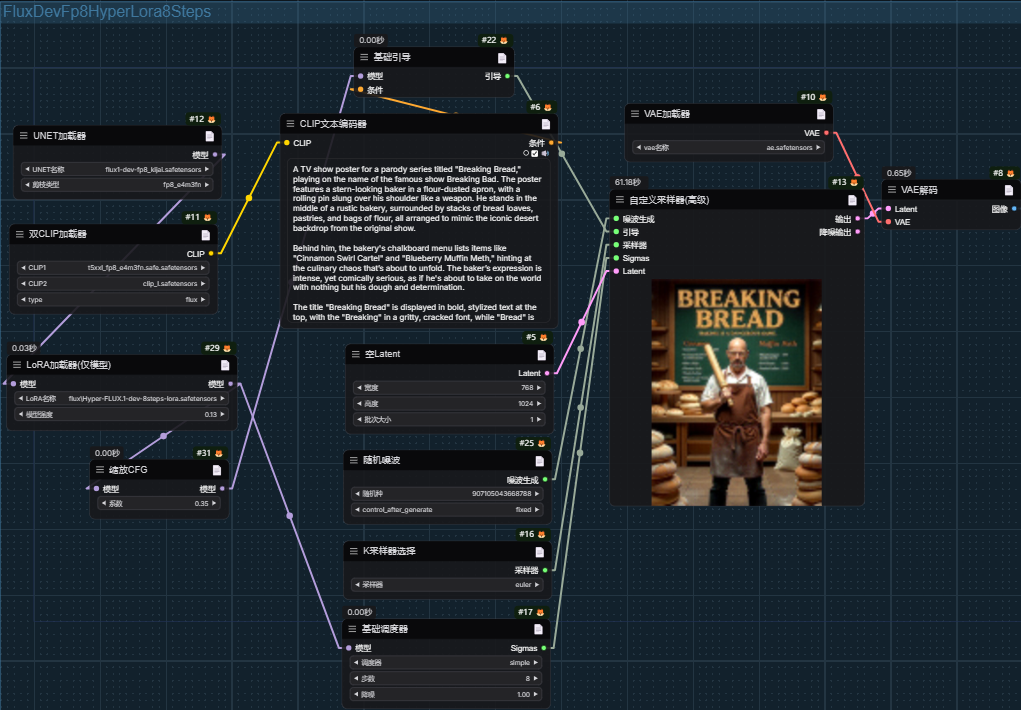The width and height of the screenshot is (1021, 710).
Task: Click the fox icon on the #10 badge
Action: tap(823, 97)
